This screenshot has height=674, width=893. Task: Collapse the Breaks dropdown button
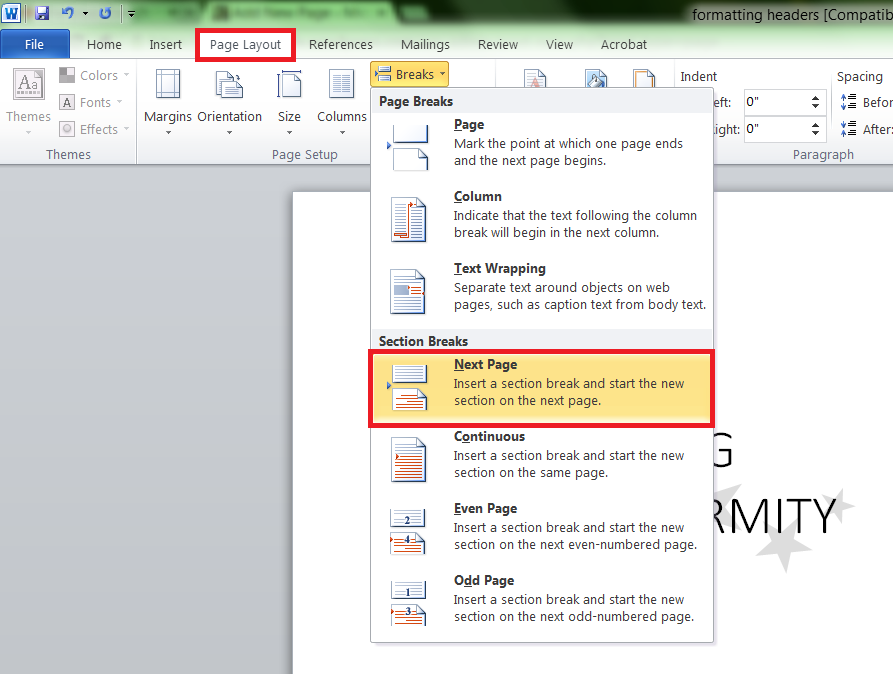(x=409, y=74)
